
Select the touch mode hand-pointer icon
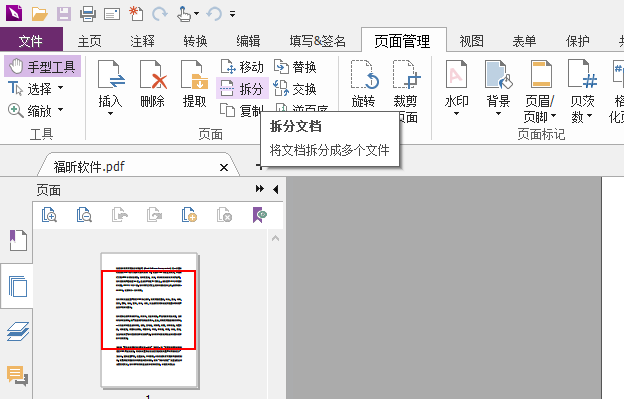point(184,14)
